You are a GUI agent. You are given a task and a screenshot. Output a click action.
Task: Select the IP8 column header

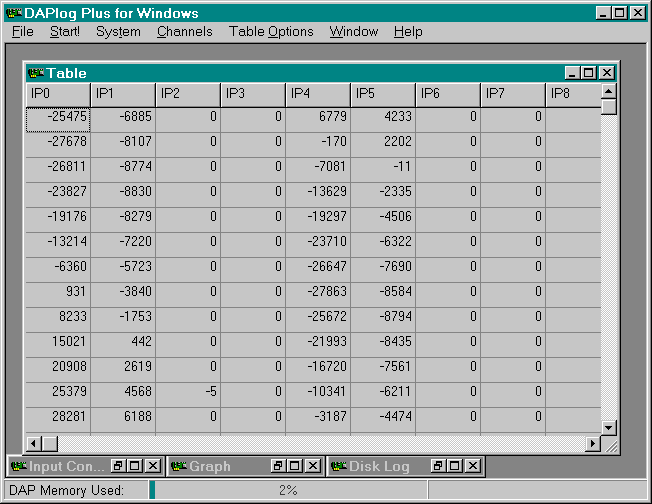click(x=573, y=94)
